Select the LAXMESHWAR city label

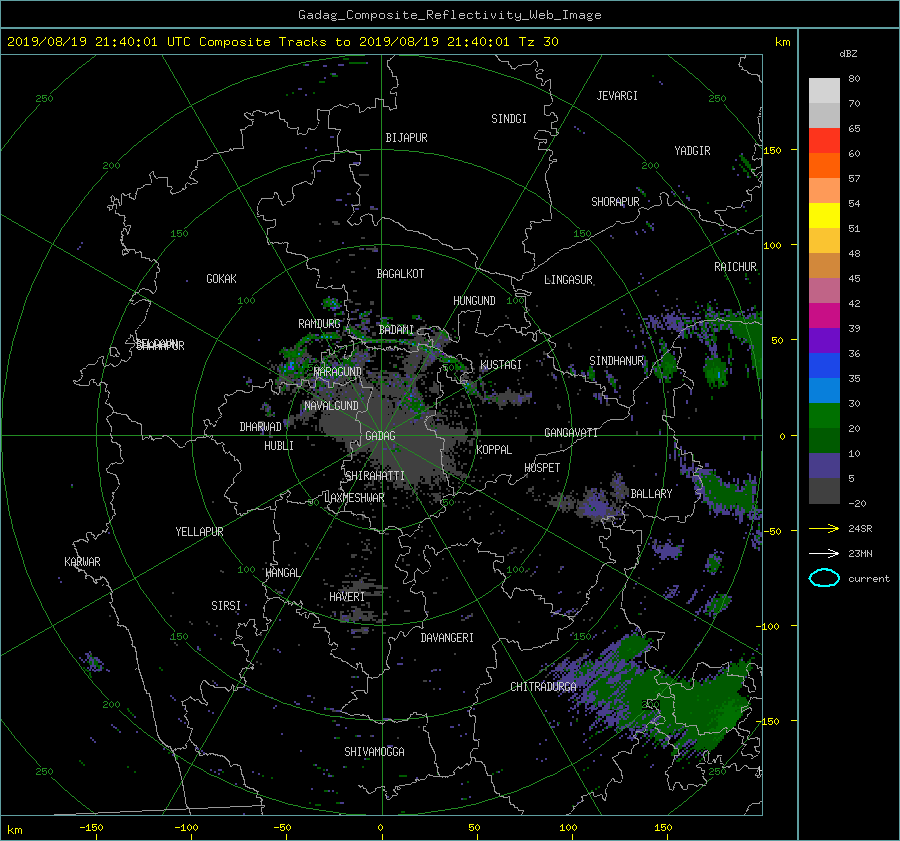click(x=354, y=498)
